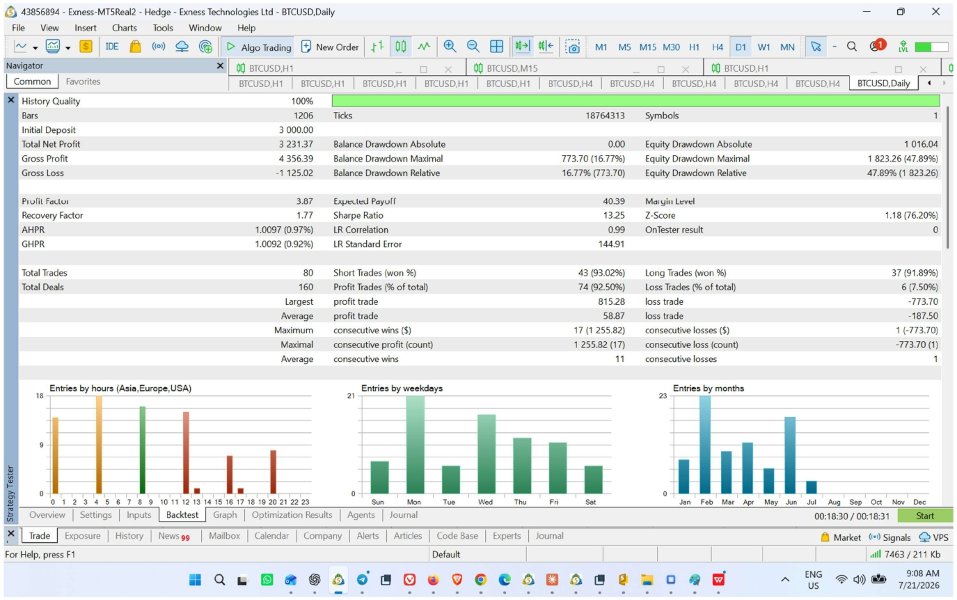Image resolution: width=957 pixels, height=600 pixels.
Task: Open the Charts menu
Action: (125, 27)
